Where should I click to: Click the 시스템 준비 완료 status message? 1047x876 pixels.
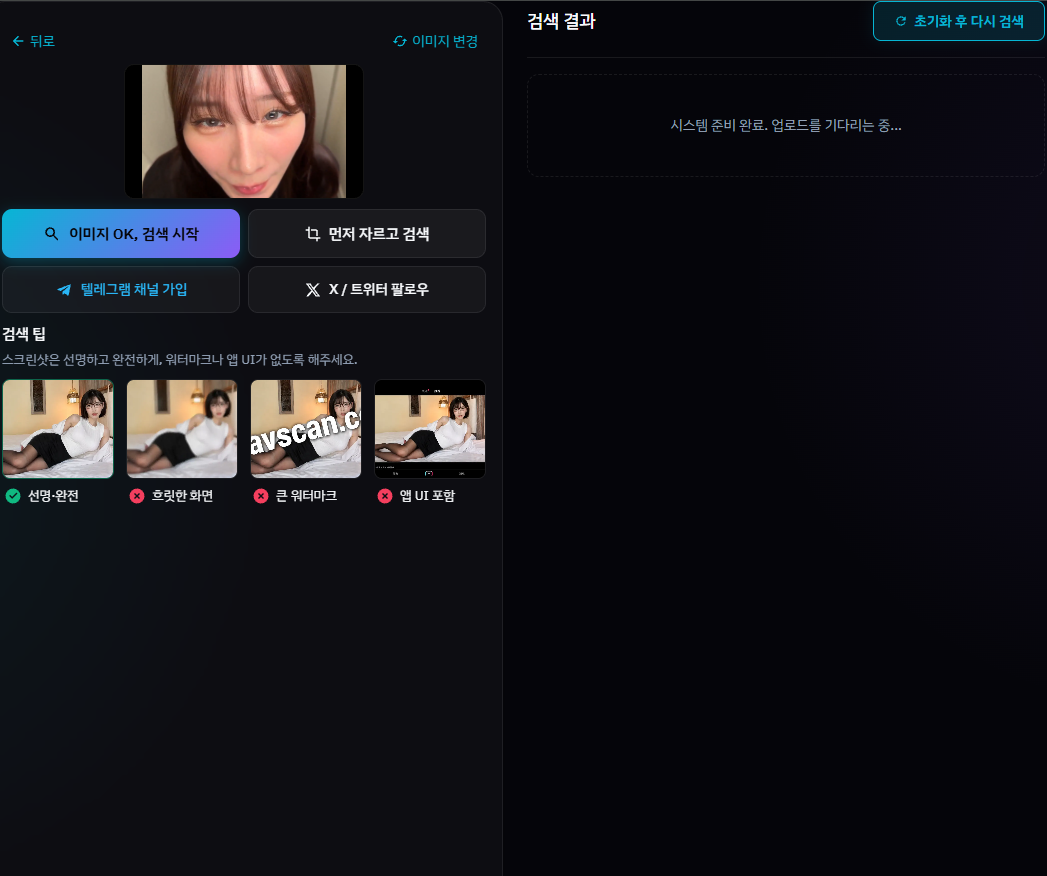tap(786, 126)
